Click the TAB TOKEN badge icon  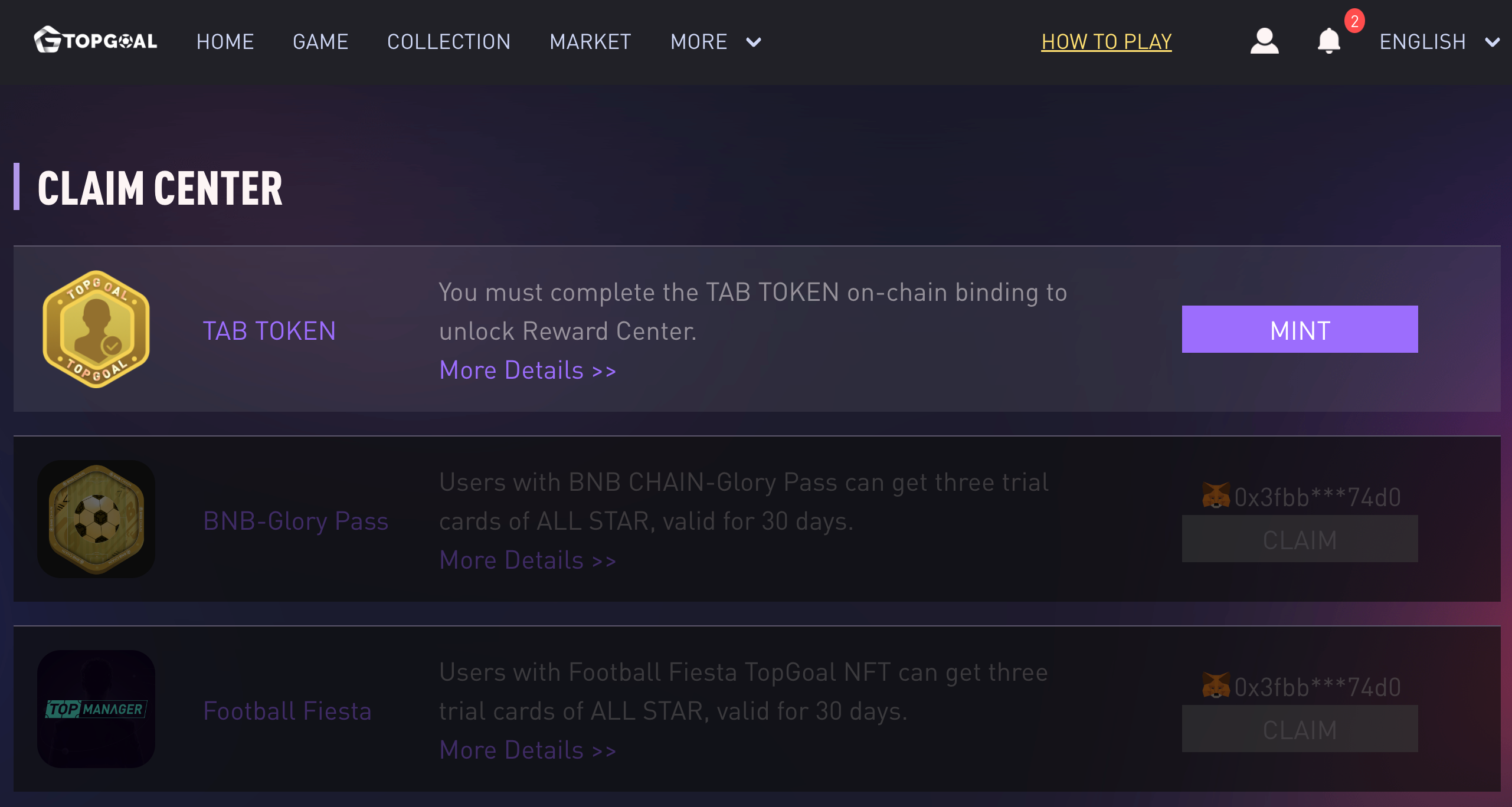(96, 329)
